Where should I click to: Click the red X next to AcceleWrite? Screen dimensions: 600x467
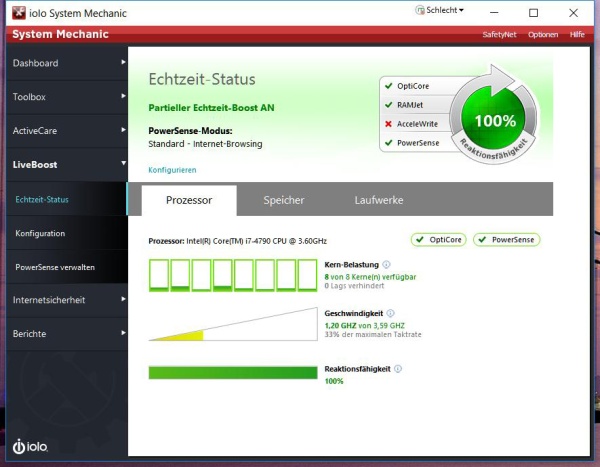[x=388, y=124]
